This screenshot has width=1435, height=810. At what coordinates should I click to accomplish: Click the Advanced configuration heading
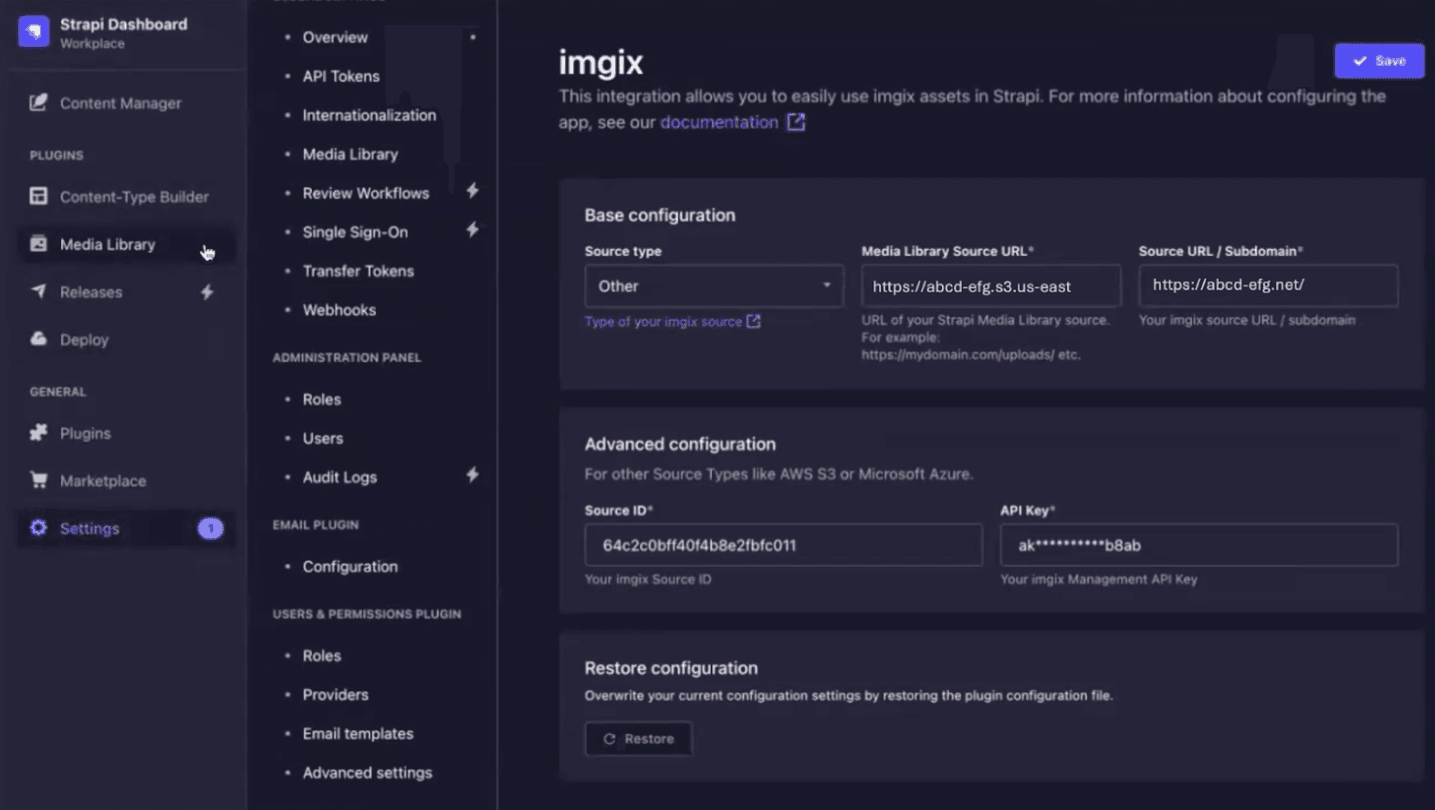(680, 444)
